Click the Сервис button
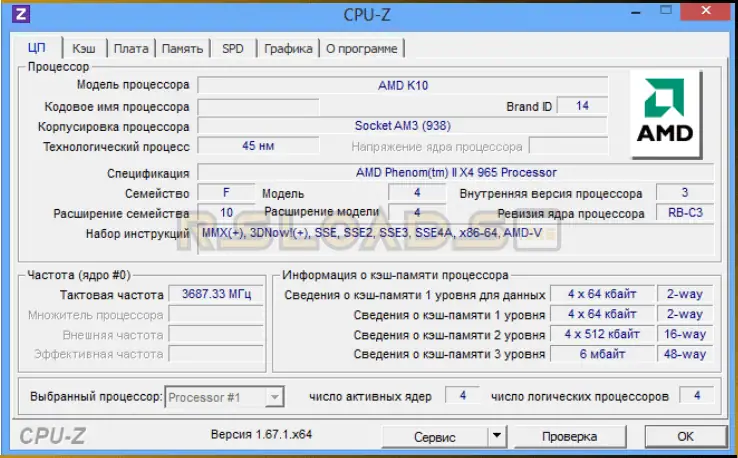Image resolution: width=738 pixels, height=458 pixels. [434, 437]
